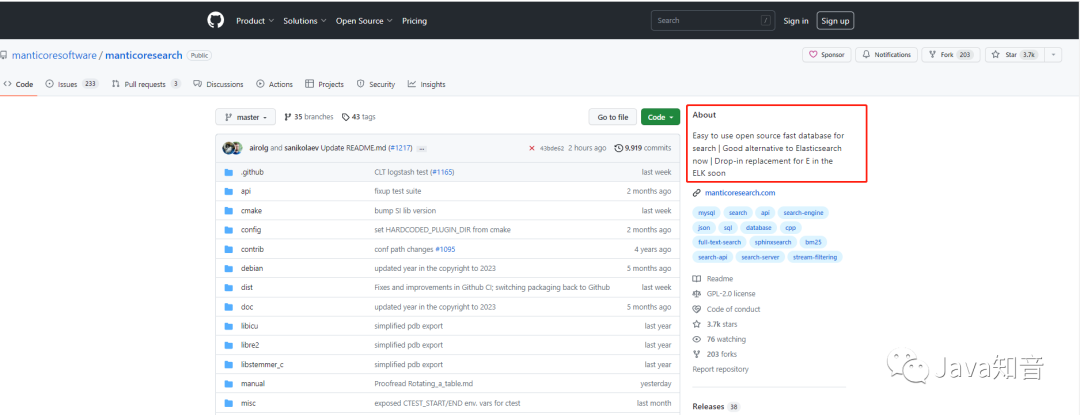1080x415 pixels.
Task: Switch to the Security tab
Action: 375,85
